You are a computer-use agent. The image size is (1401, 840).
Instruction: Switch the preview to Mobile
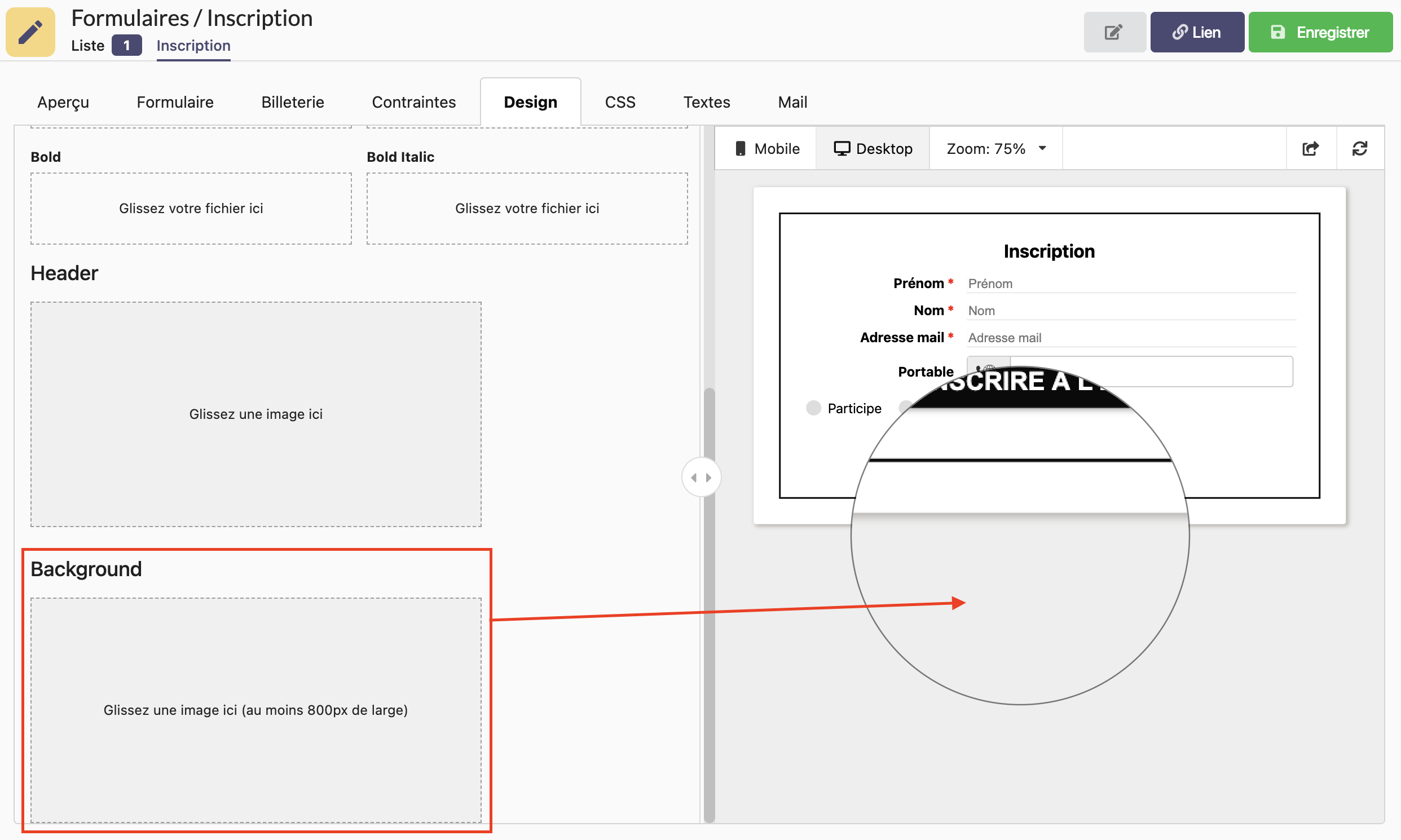tap(766, 149)
